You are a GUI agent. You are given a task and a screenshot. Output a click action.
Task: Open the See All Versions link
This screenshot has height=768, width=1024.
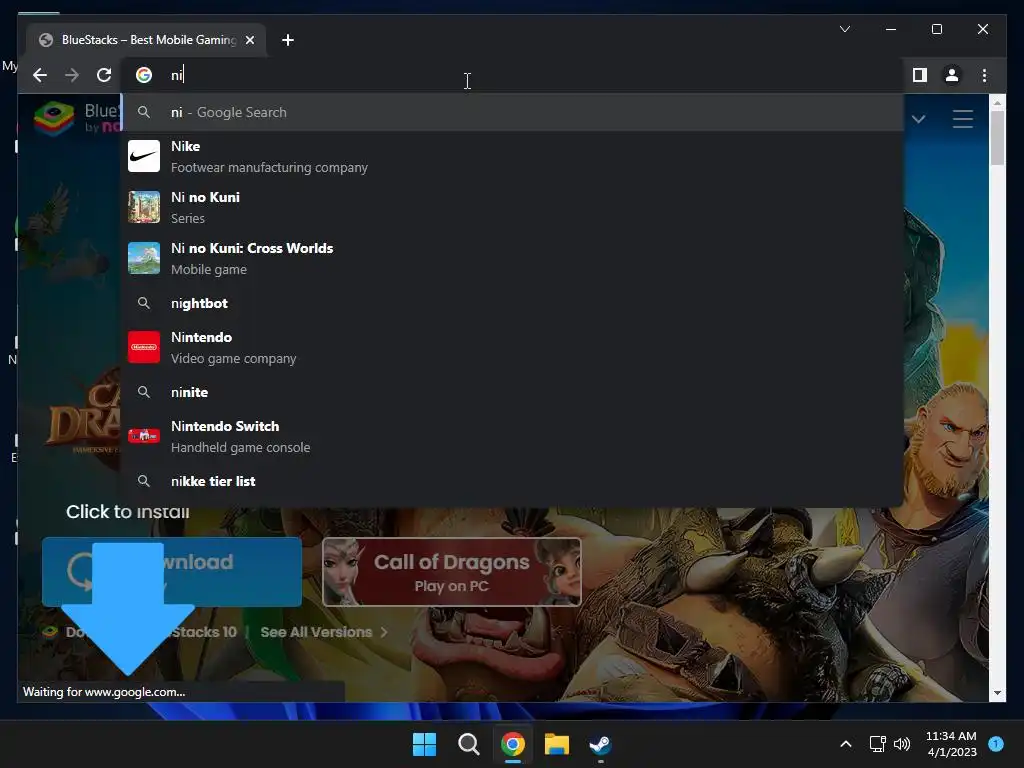[x=324, y=632]
